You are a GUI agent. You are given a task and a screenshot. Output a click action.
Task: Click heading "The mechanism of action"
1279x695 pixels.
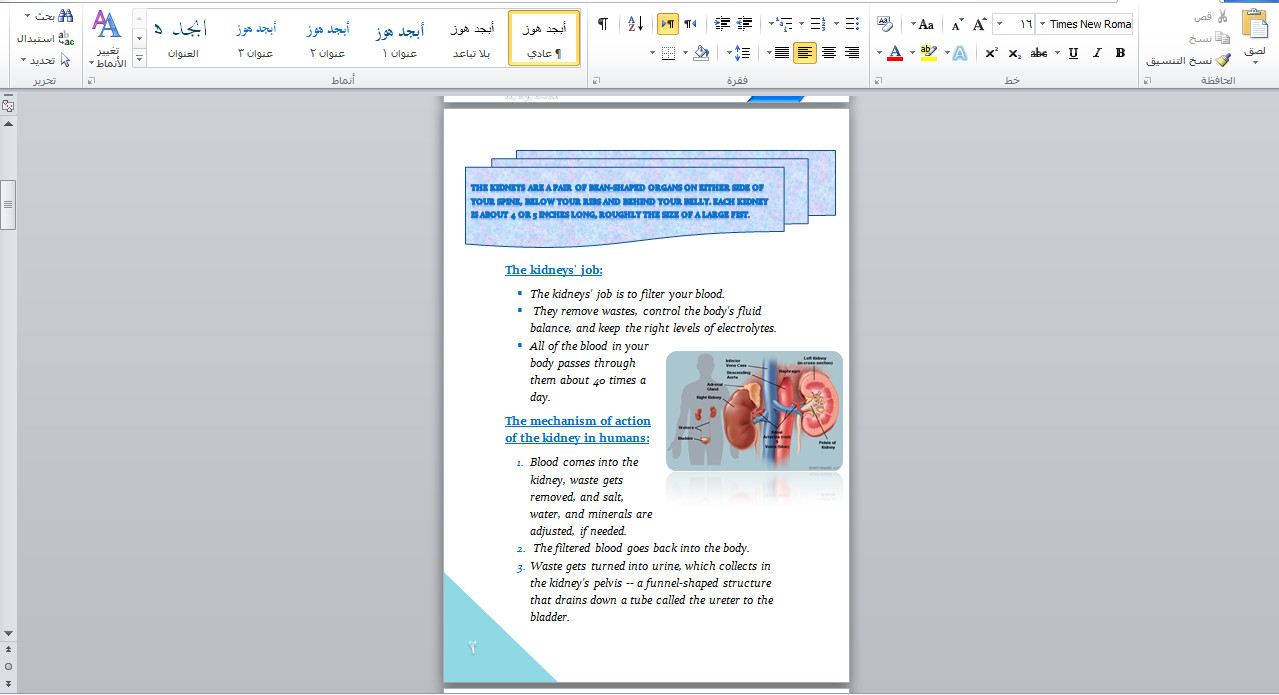pos(578,421)
